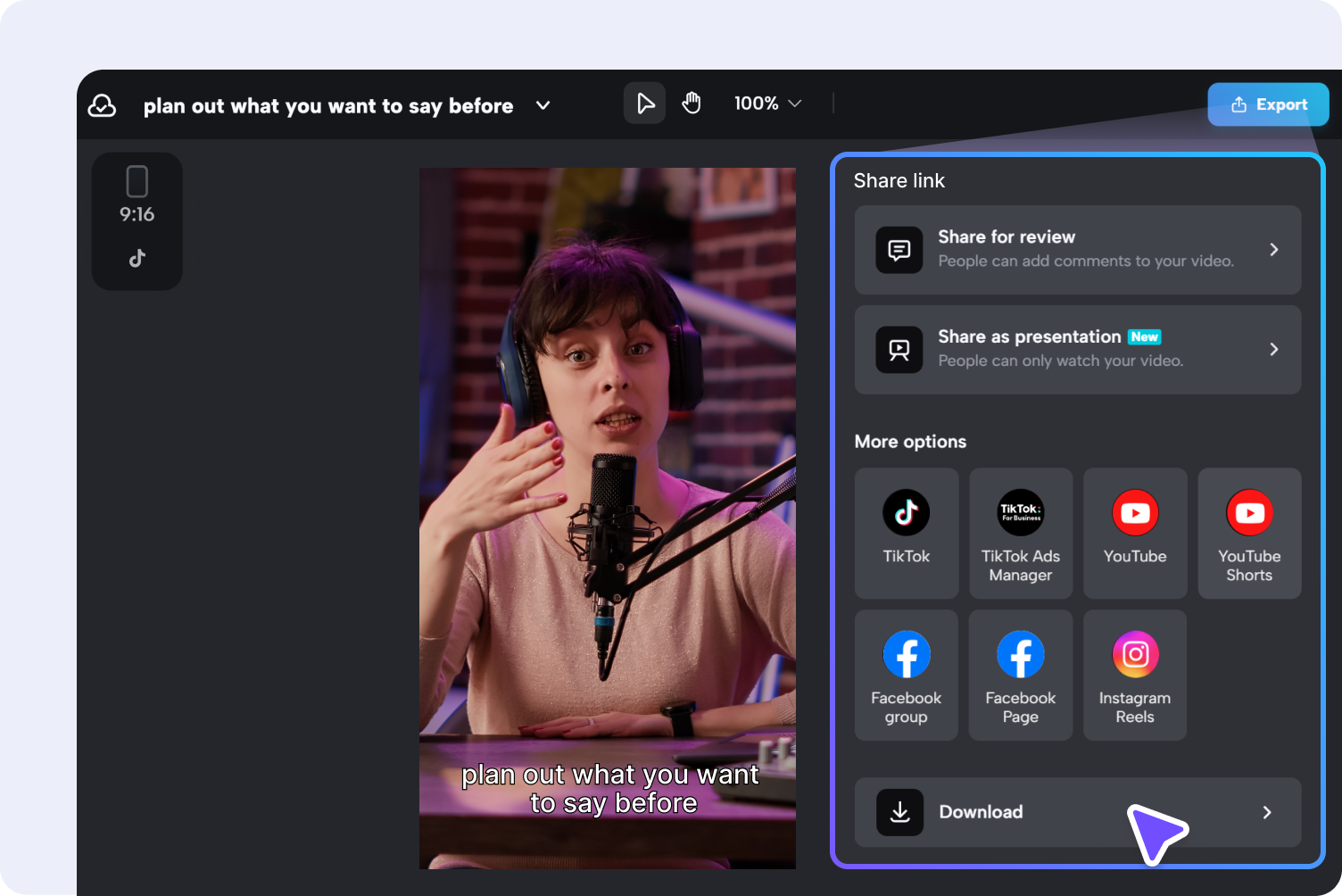The height and width of the screenshot is (896, 1342).
Task: Click the cloud sync icon in the header
Action: click(x=102, y=104)
